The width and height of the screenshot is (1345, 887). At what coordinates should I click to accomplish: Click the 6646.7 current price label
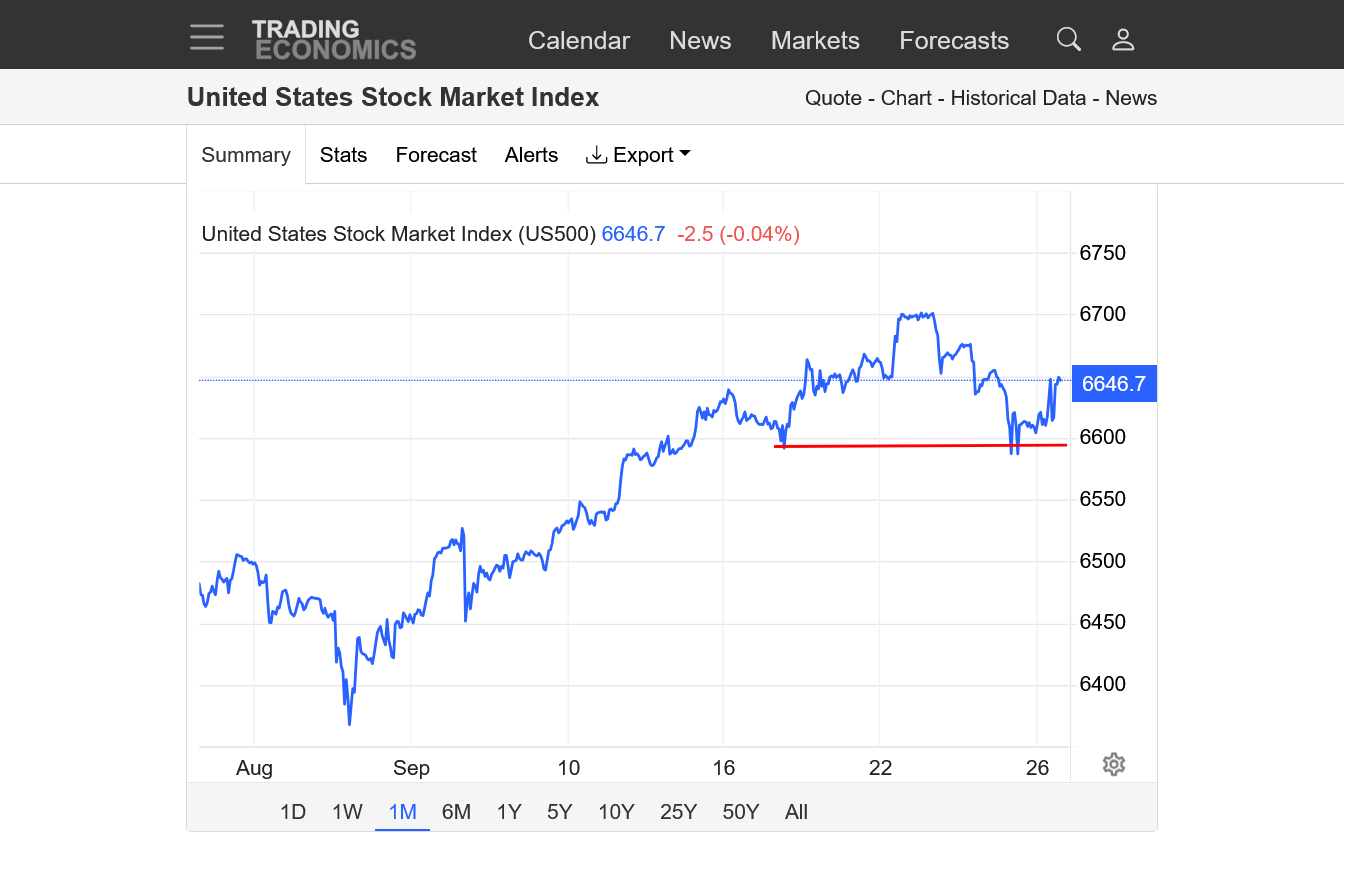1114,383
